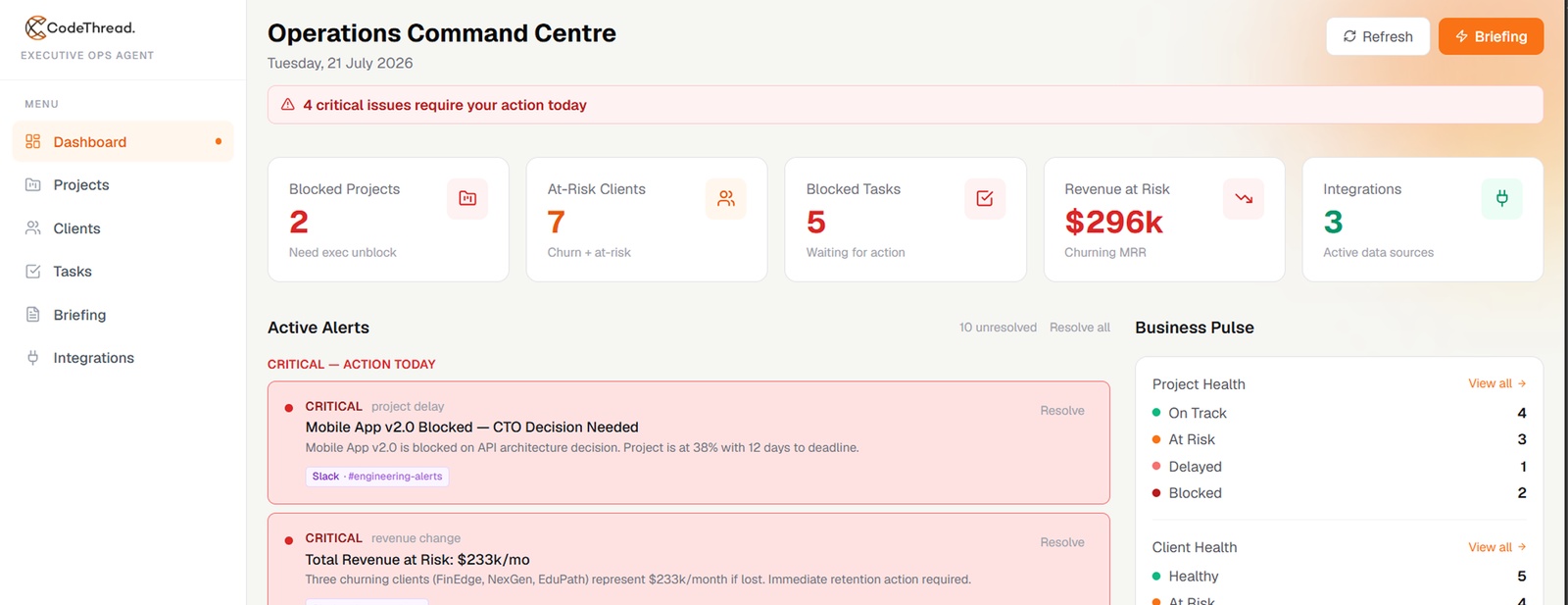The width and height of the screenshot is (1568, 605).
Task: Resolve the Mobile App v2.0 Blocked alert
Action: (x=1062, y=411)
